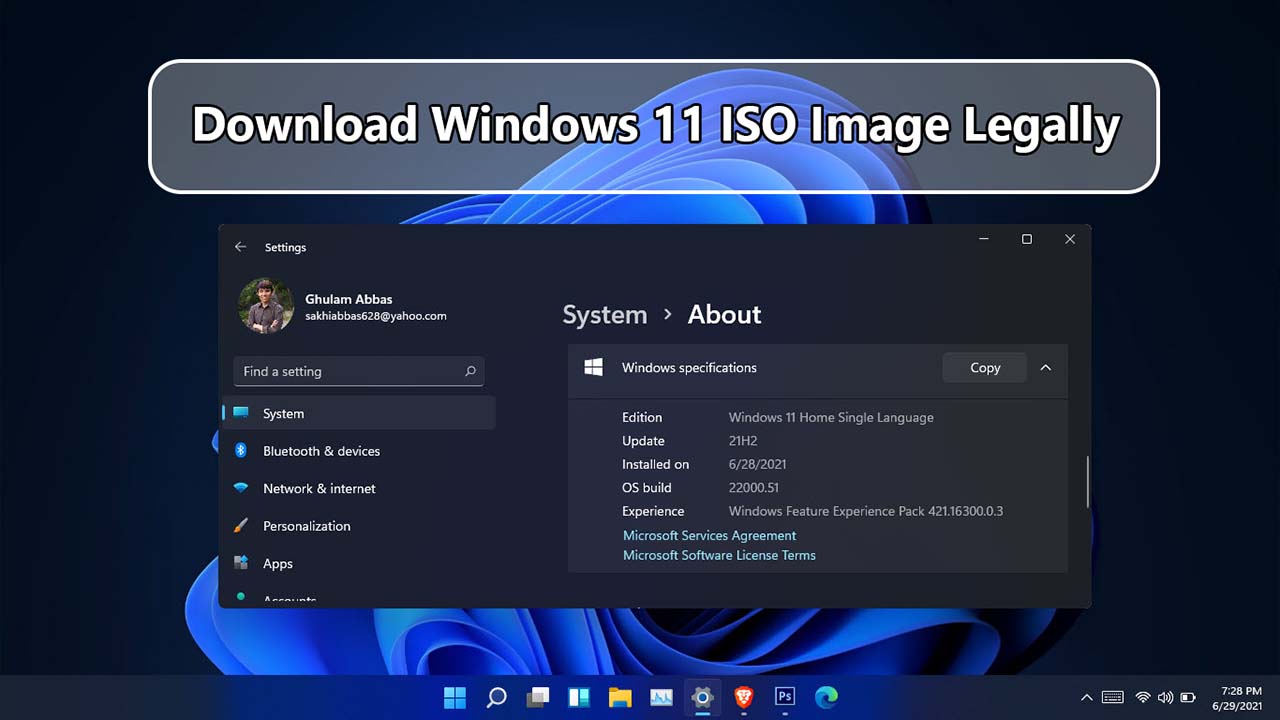Copy the Windows specifications
Image resolution: width=1280 pixels, height=720 pixels.
(984, 368)
